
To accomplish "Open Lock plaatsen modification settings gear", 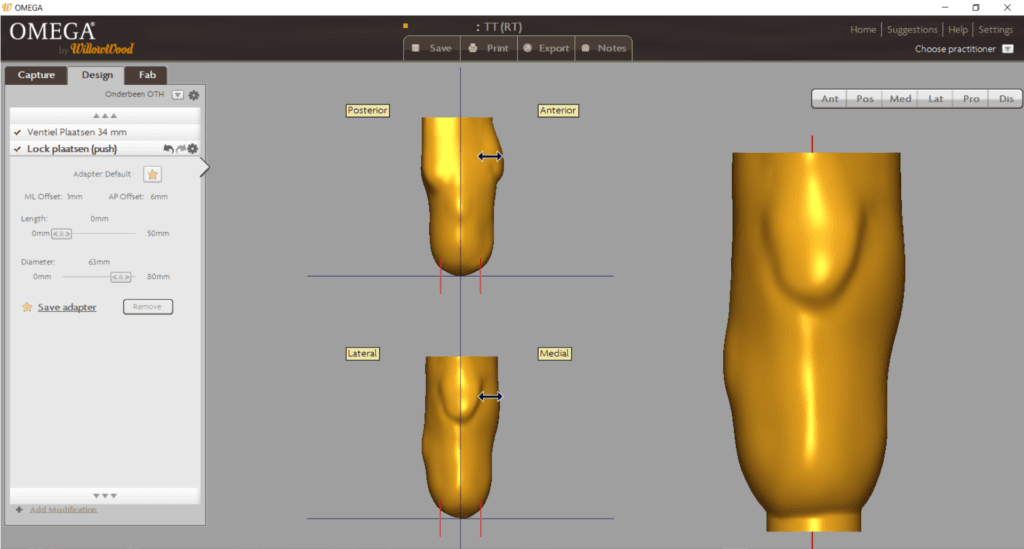I will click(192, 149).
